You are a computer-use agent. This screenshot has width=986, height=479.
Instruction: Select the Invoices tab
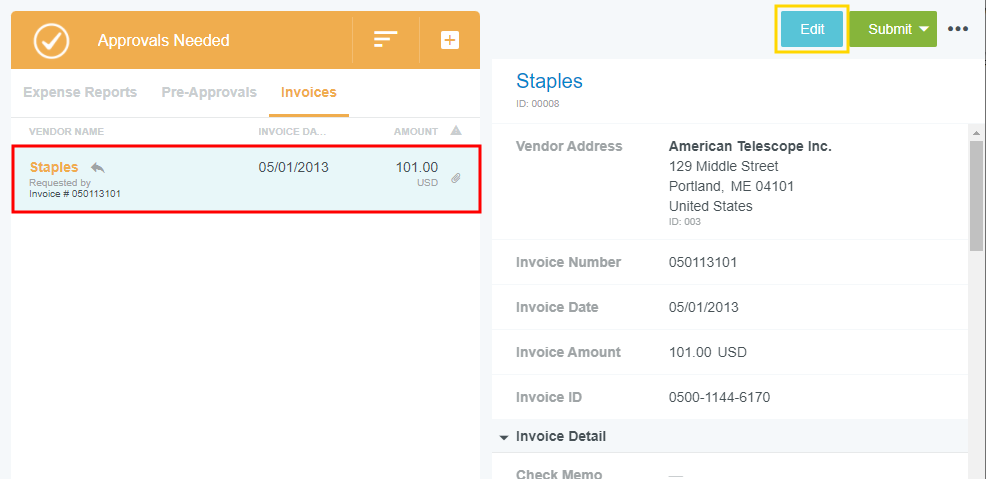308,92
